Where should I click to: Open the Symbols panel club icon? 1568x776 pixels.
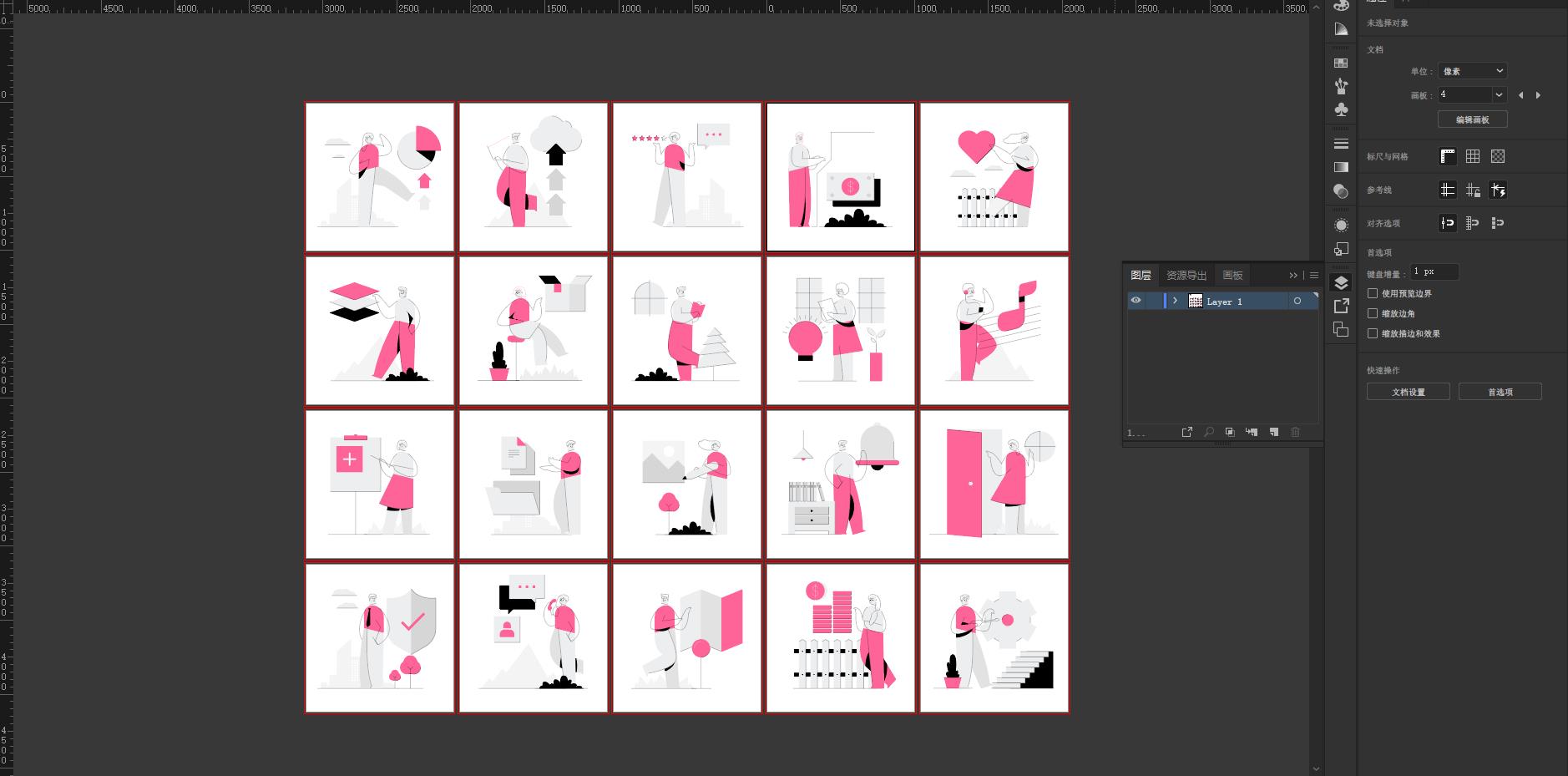1341,109
